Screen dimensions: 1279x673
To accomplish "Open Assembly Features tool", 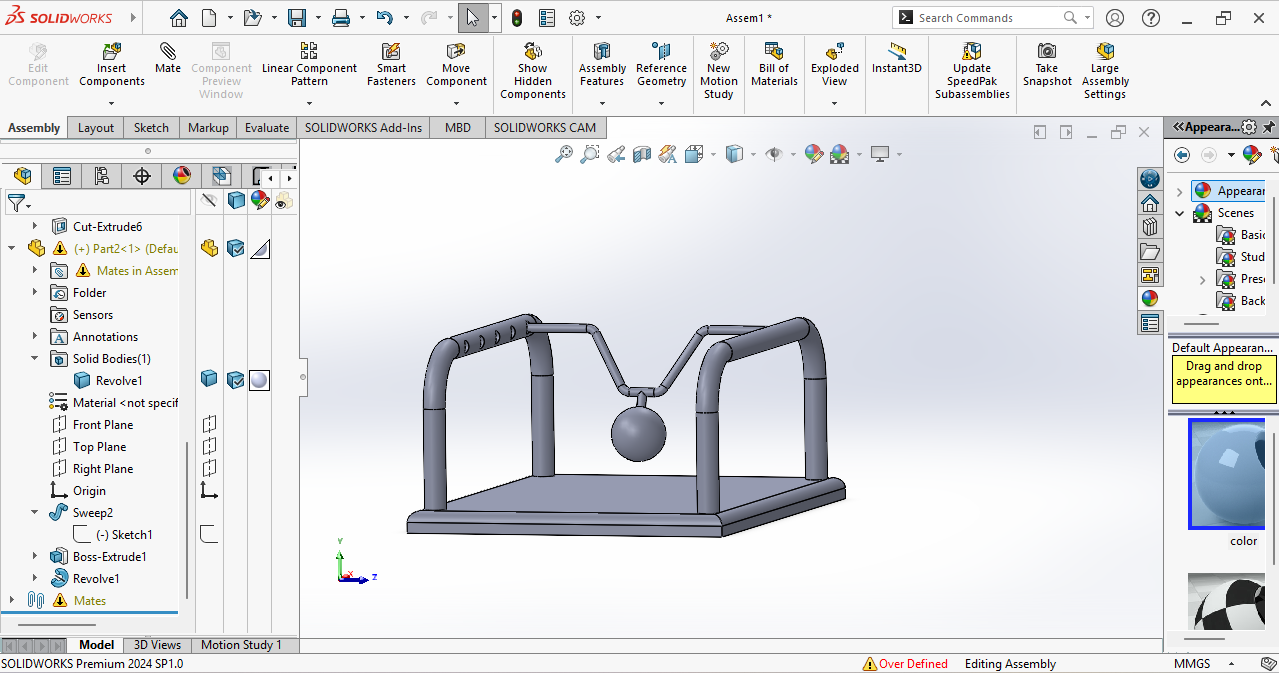I will 602,64.
